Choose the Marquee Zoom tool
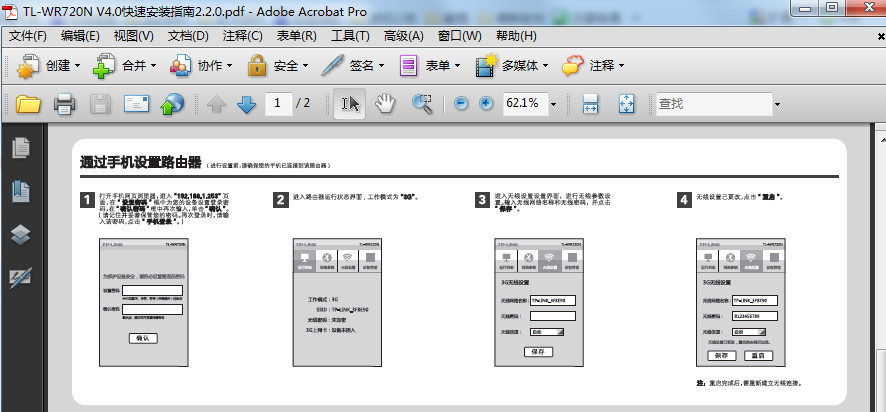This screenshot has height=412, width=886. click(x=422, y=103)
